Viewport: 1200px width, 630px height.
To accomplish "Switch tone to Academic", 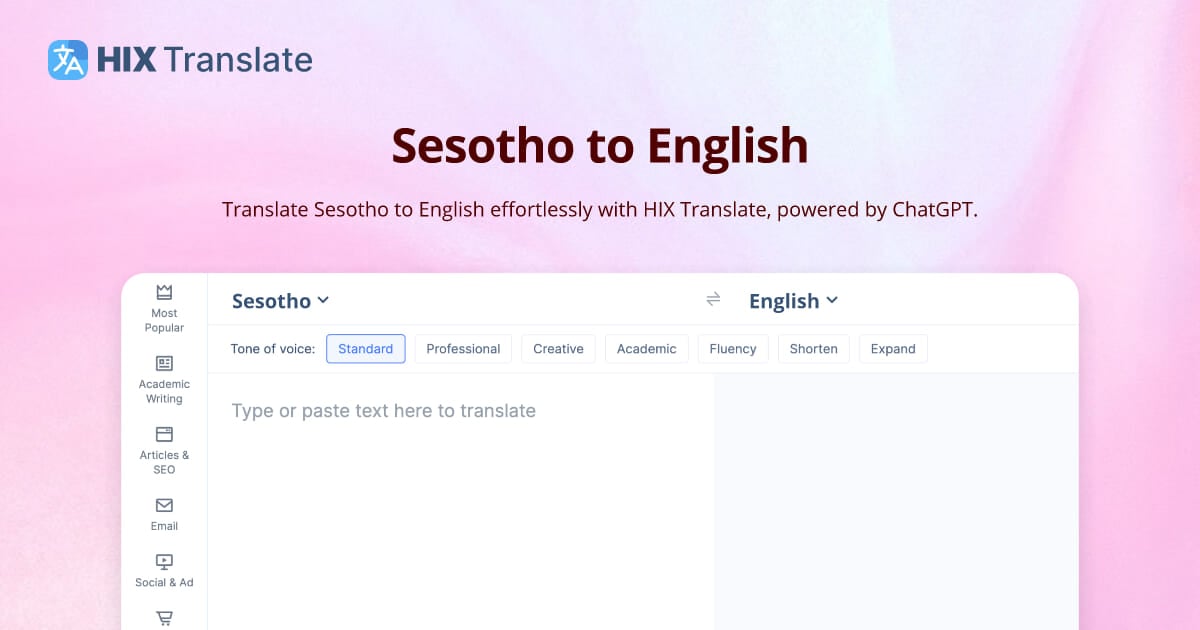I will (x=646, y=348).
